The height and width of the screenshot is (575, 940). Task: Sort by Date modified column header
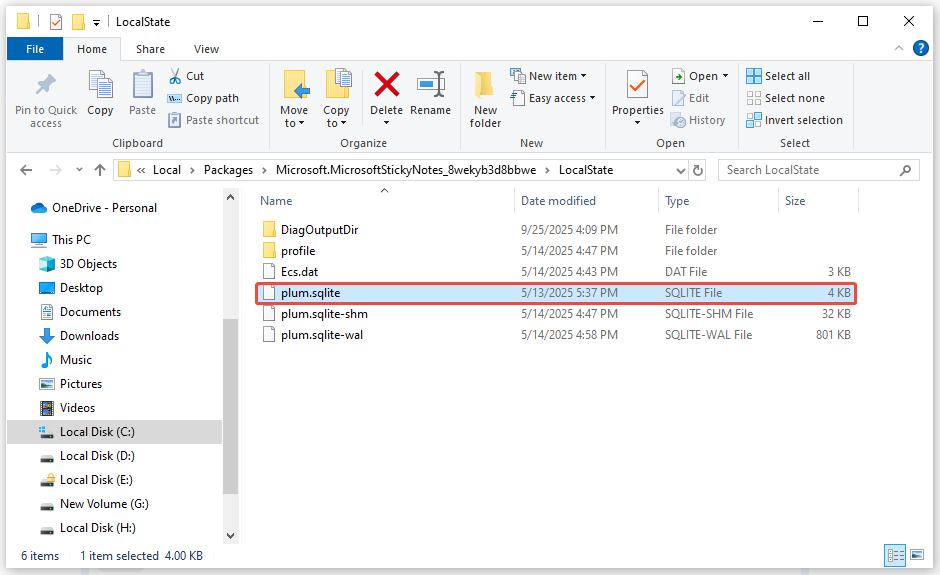pyautogui.click(x=558, y=201)
